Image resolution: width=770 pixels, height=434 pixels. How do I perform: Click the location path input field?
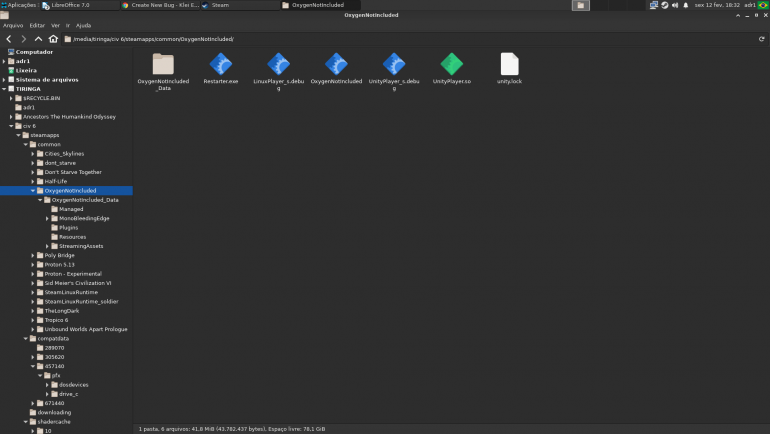[410, 39]
